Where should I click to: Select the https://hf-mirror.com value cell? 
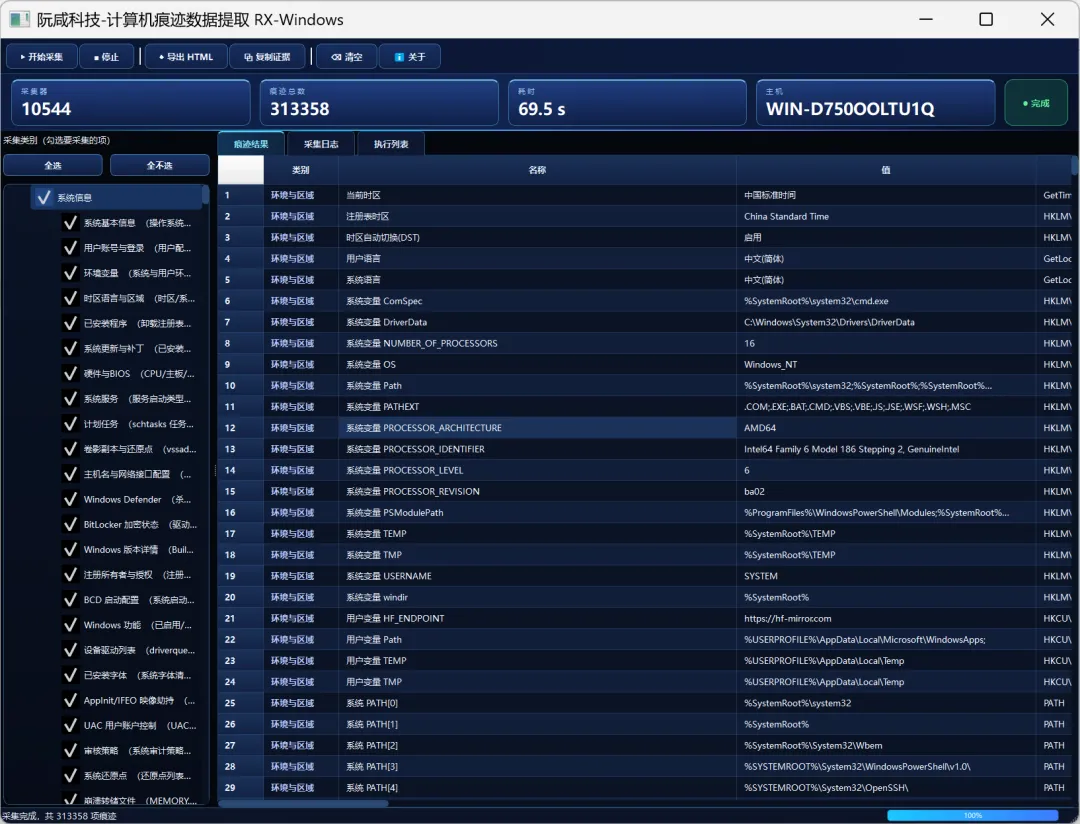886,619
